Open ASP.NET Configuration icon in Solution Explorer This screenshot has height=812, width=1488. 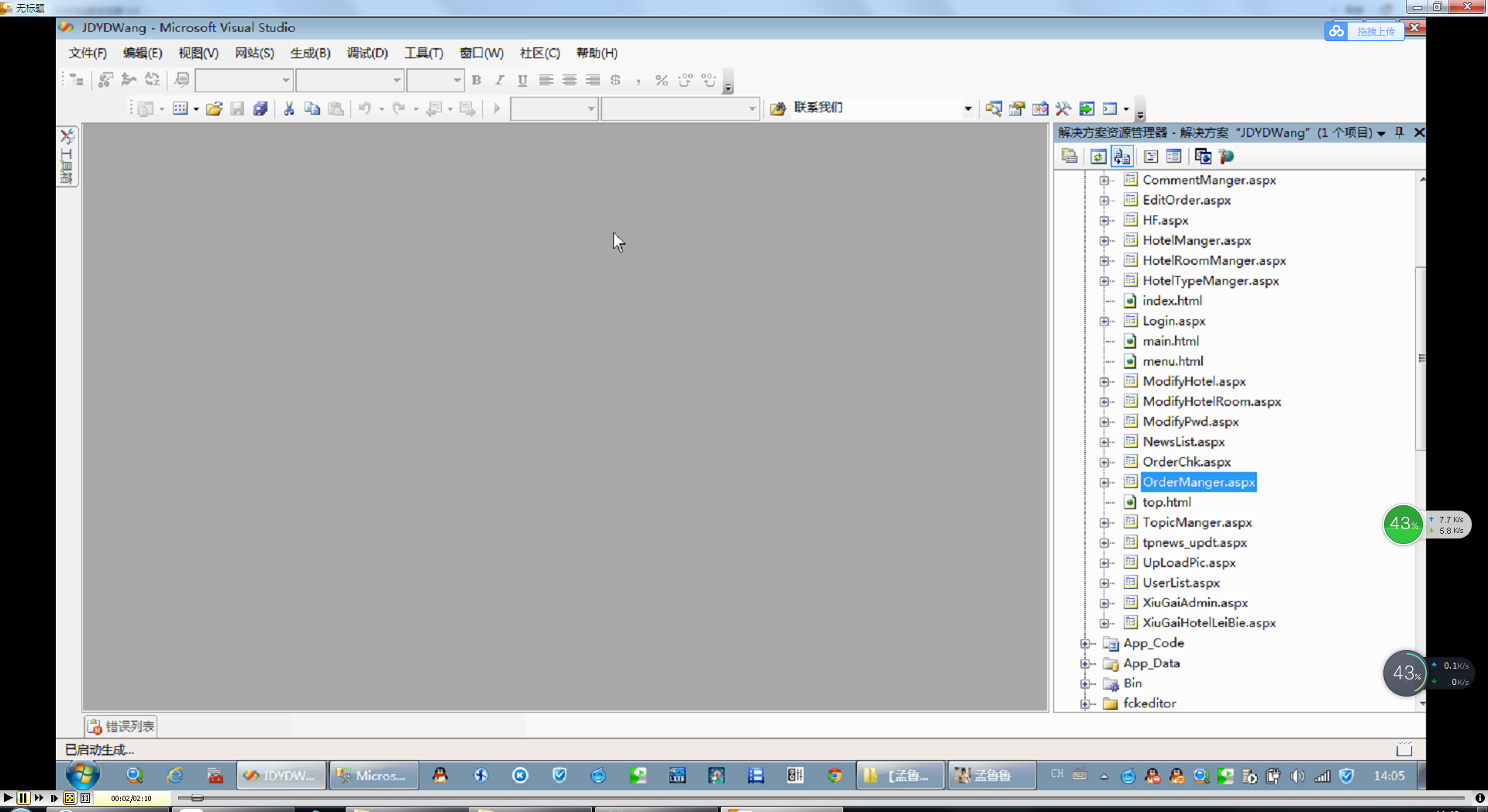pyautogui.click(x=1226, y=157)
